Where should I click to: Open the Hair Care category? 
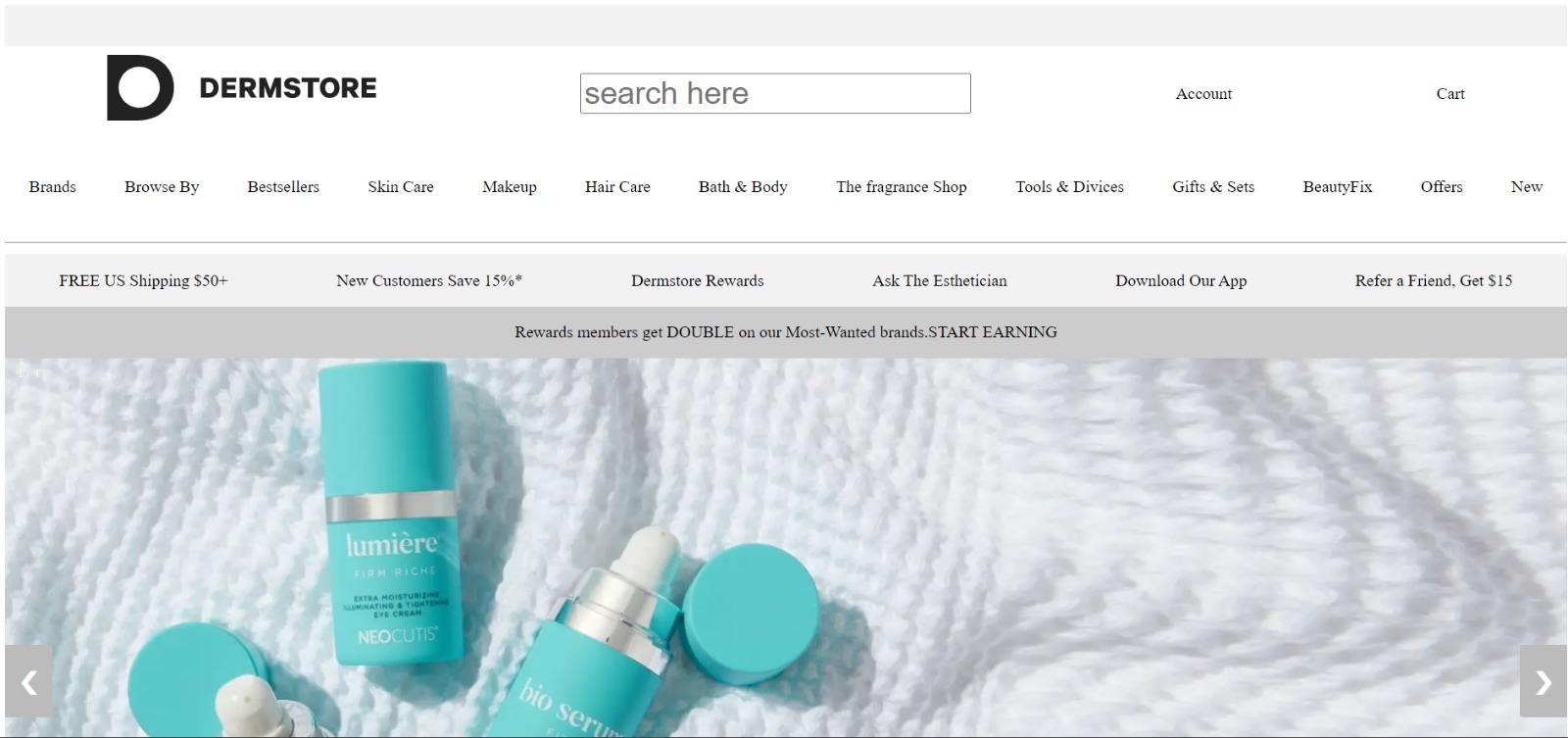[617, 187]
